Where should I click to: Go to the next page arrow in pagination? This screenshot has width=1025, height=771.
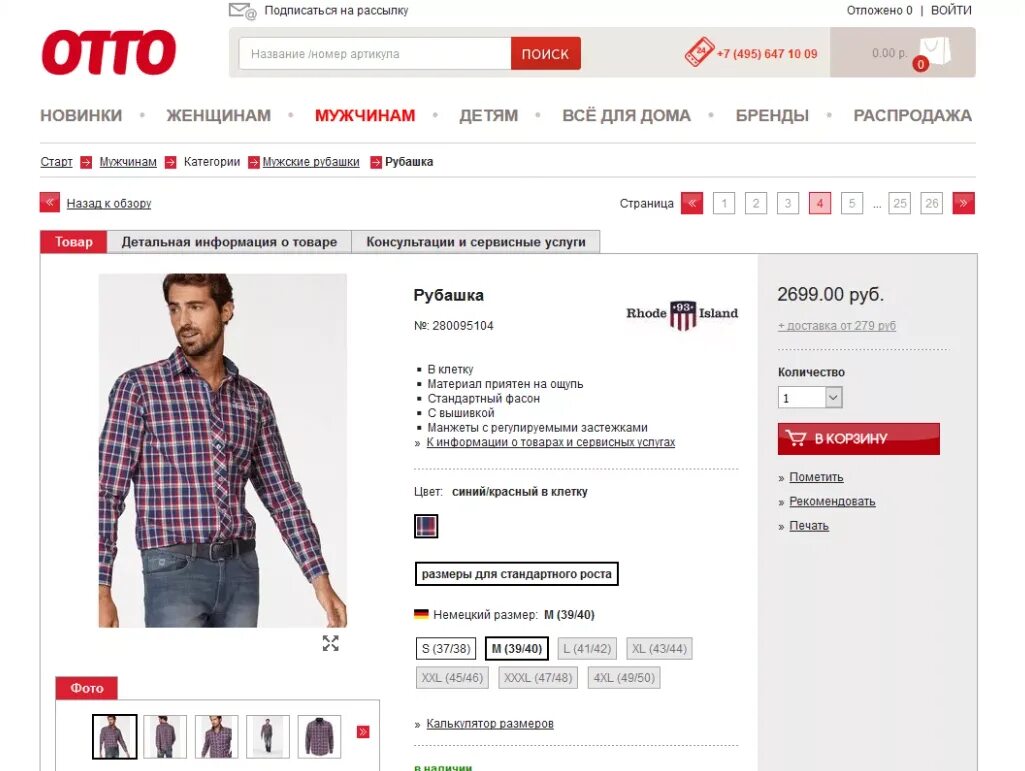click(964, 203)
